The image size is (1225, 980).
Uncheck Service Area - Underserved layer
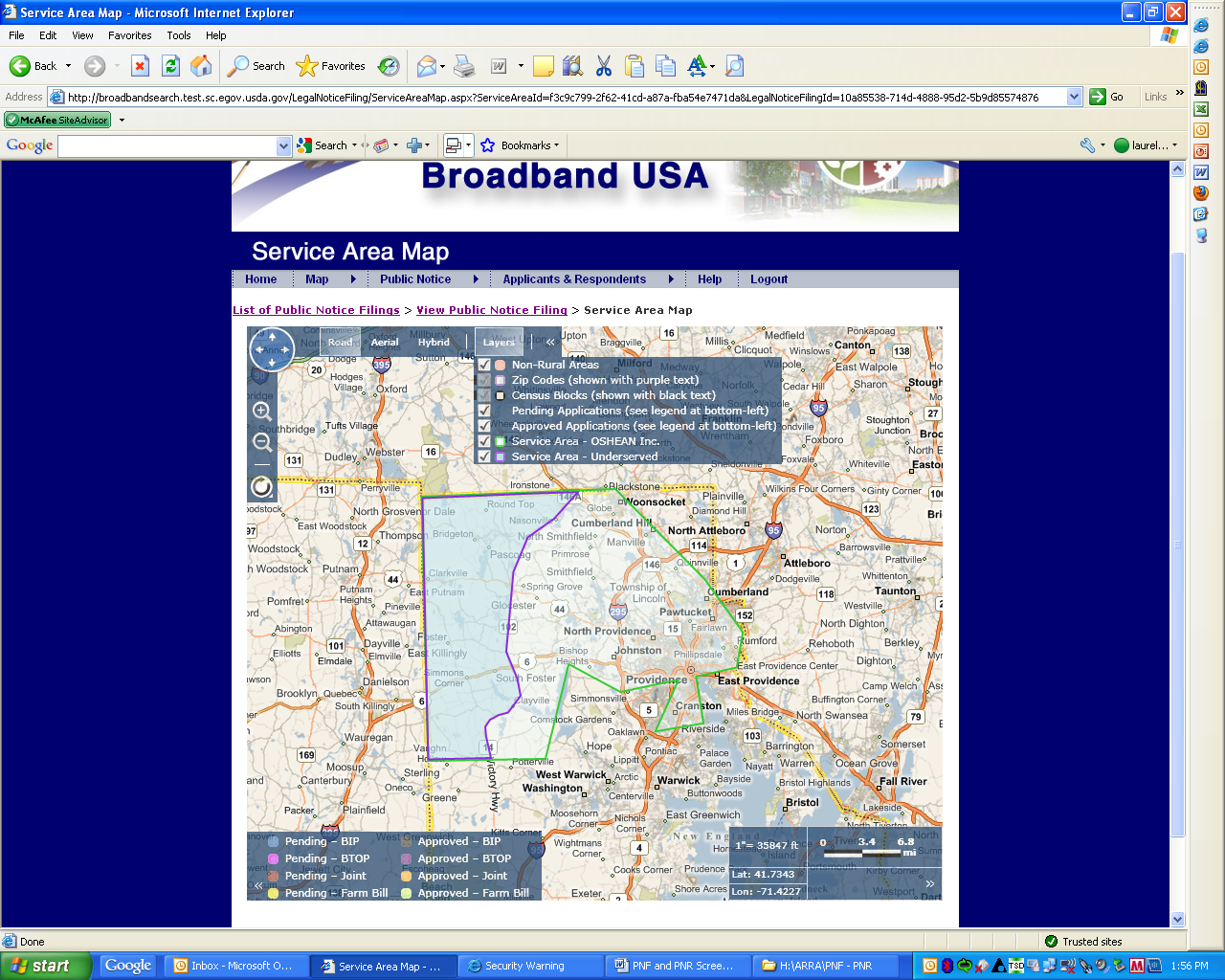tap(484, 457)
